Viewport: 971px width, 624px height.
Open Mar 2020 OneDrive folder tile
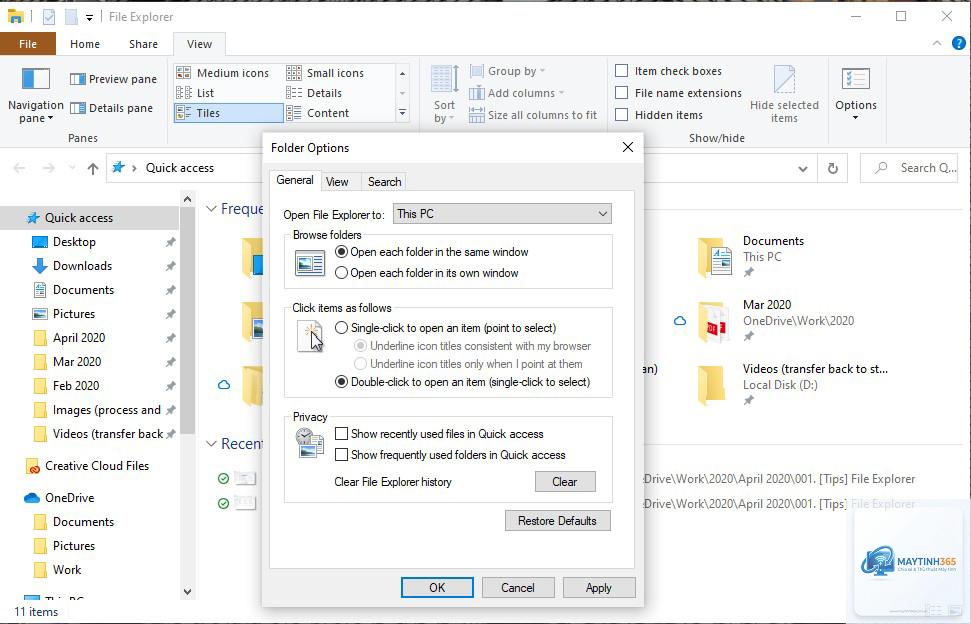[x=775, y=321]
